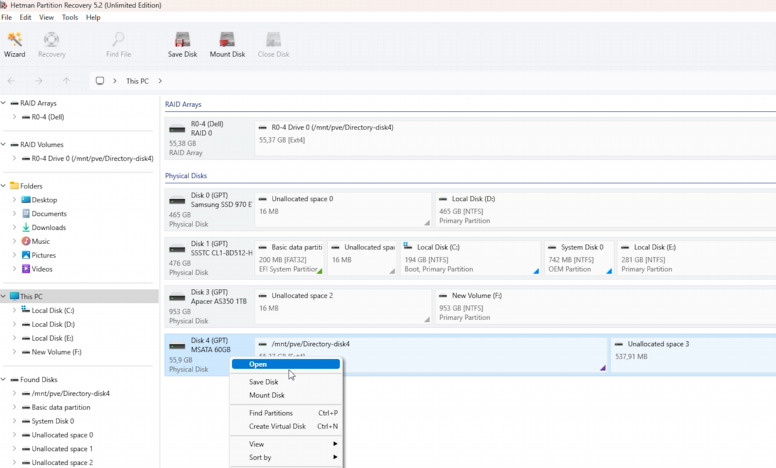Click This PC in the breadcrumb
The width and height of the screenshot is (776, 468).
[x=137, y=81]
